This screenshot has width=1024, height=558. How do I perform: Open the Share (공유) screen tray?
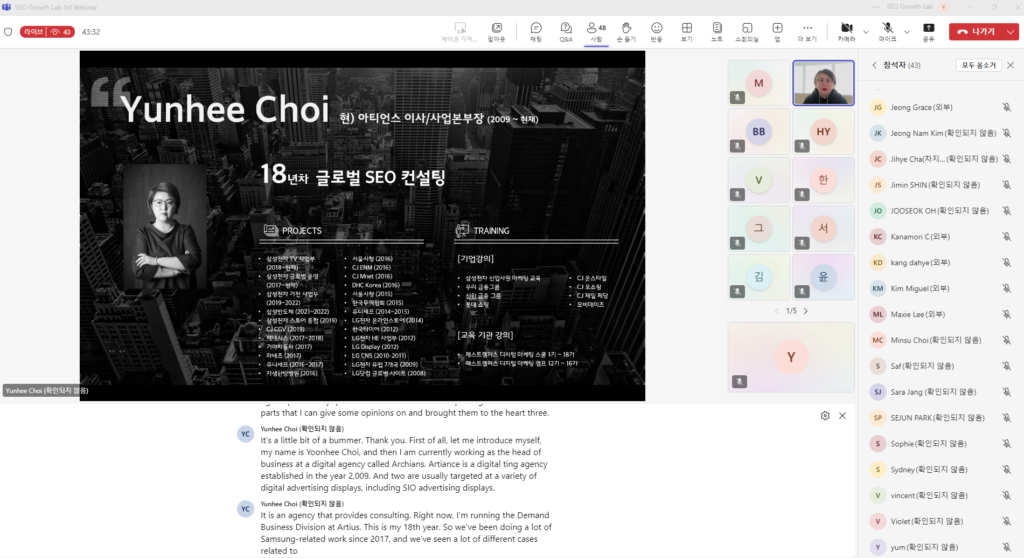coord(928,31)
